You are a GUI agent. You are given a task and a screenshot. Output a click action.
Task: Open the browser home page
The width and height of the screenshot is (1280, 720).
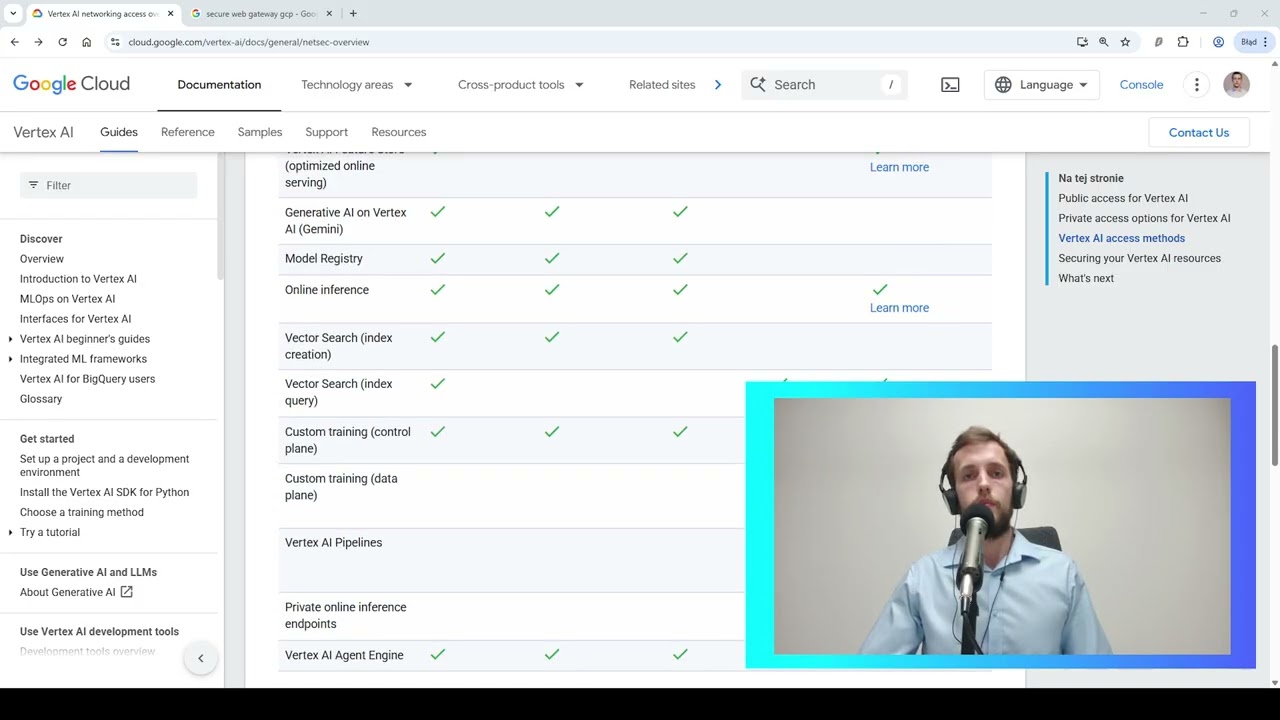click(x=86, y=42)
